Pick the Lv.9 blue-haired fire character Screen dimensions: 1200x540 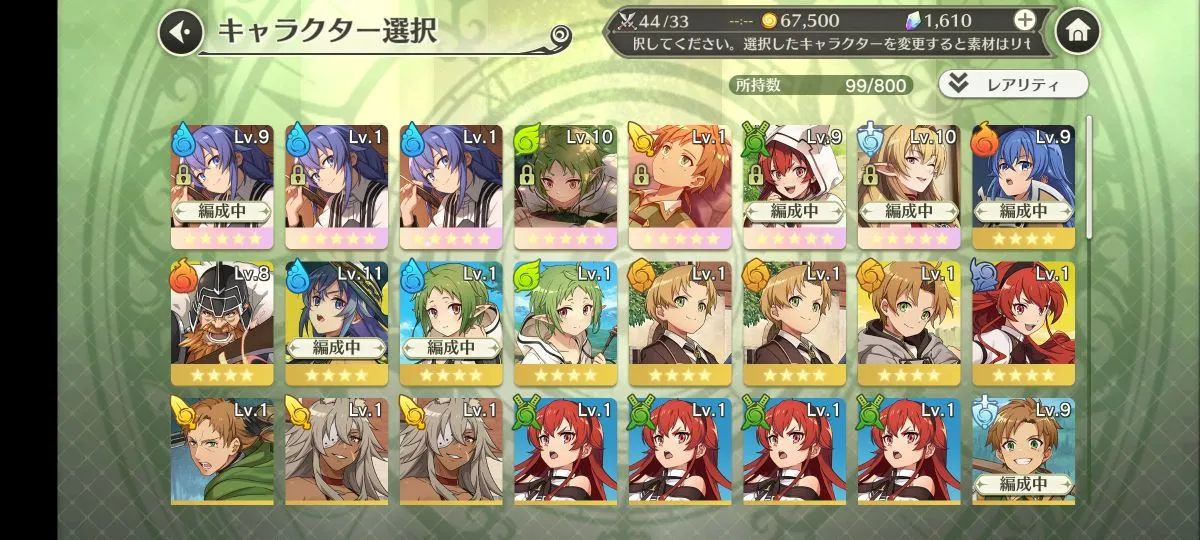[x=1022, y=187]
